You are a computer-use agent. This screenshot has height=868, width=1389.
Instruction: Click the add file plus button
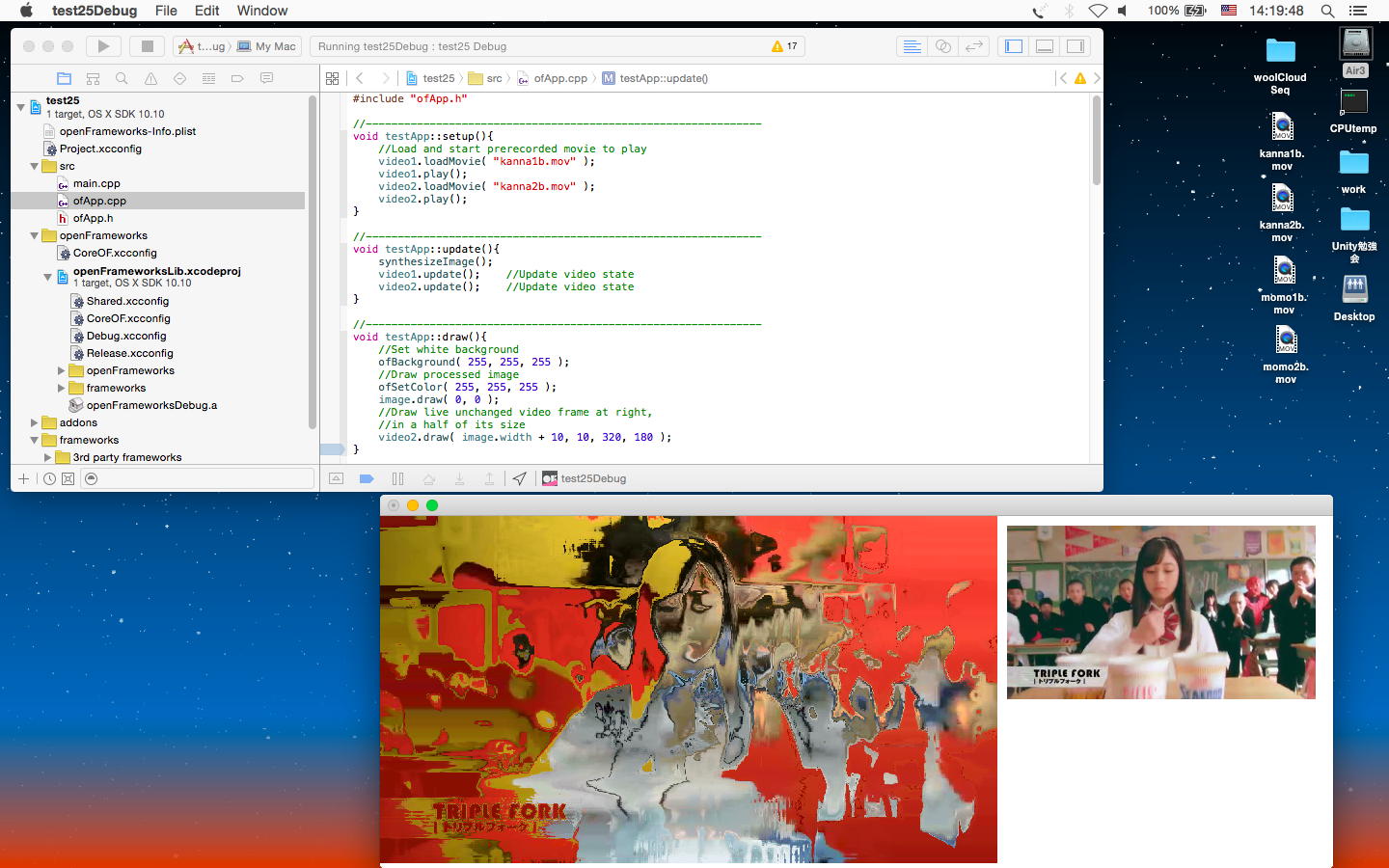tap(24, 478)
